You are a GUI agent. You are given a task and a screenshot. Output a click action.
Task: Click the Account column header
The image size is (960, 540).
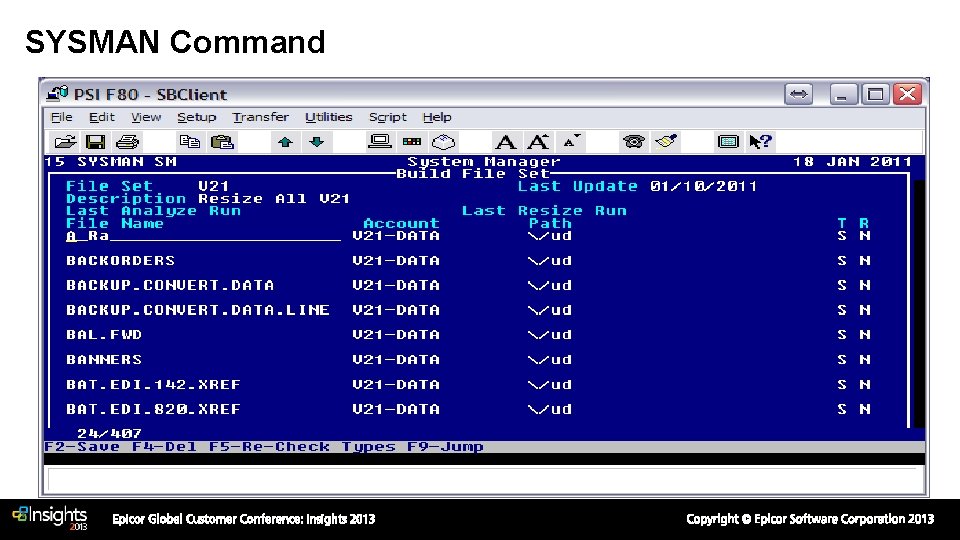[x=401, y=223]
